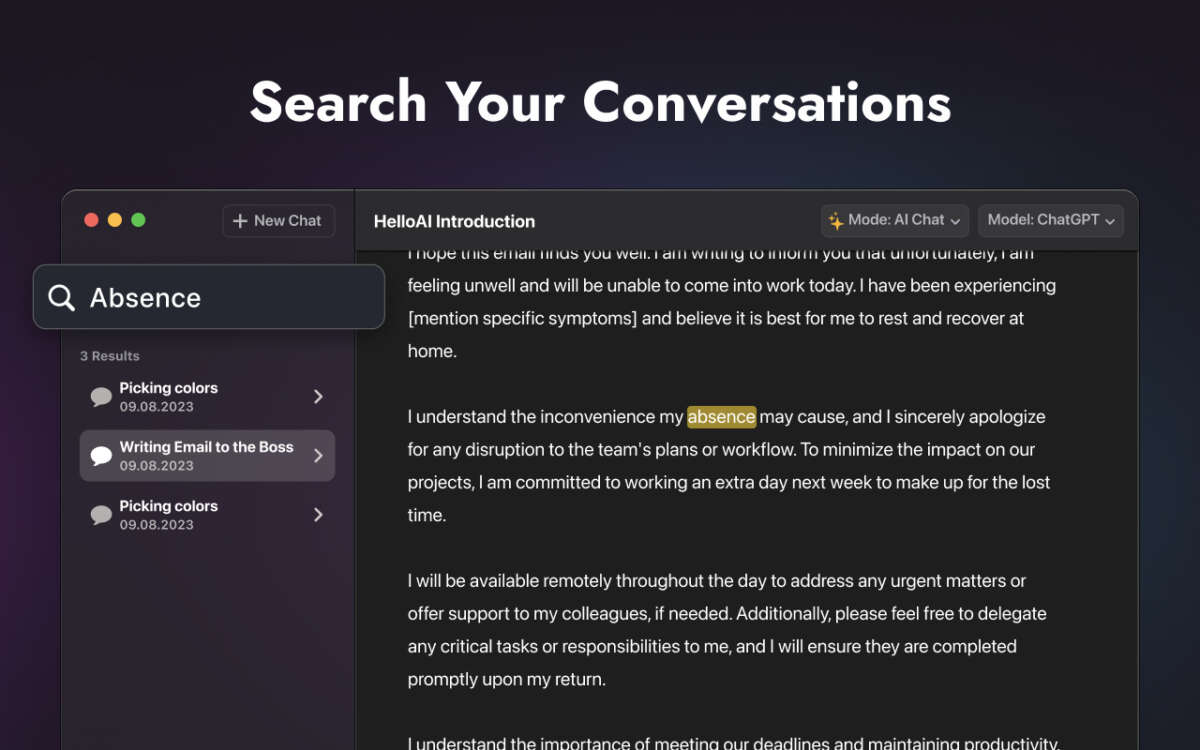Open the Model: ChatGPT dropdown
Image resolution: width=1200 pixels, height=750 pixels.
click(1050, 221)
